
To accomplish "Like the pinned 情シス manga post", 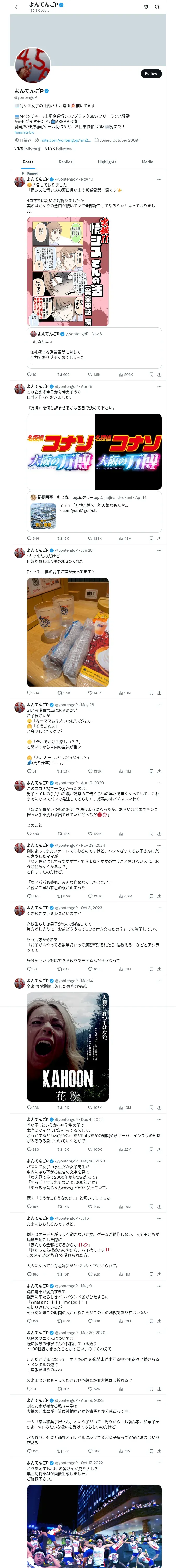I will click(x=90, y=374).
